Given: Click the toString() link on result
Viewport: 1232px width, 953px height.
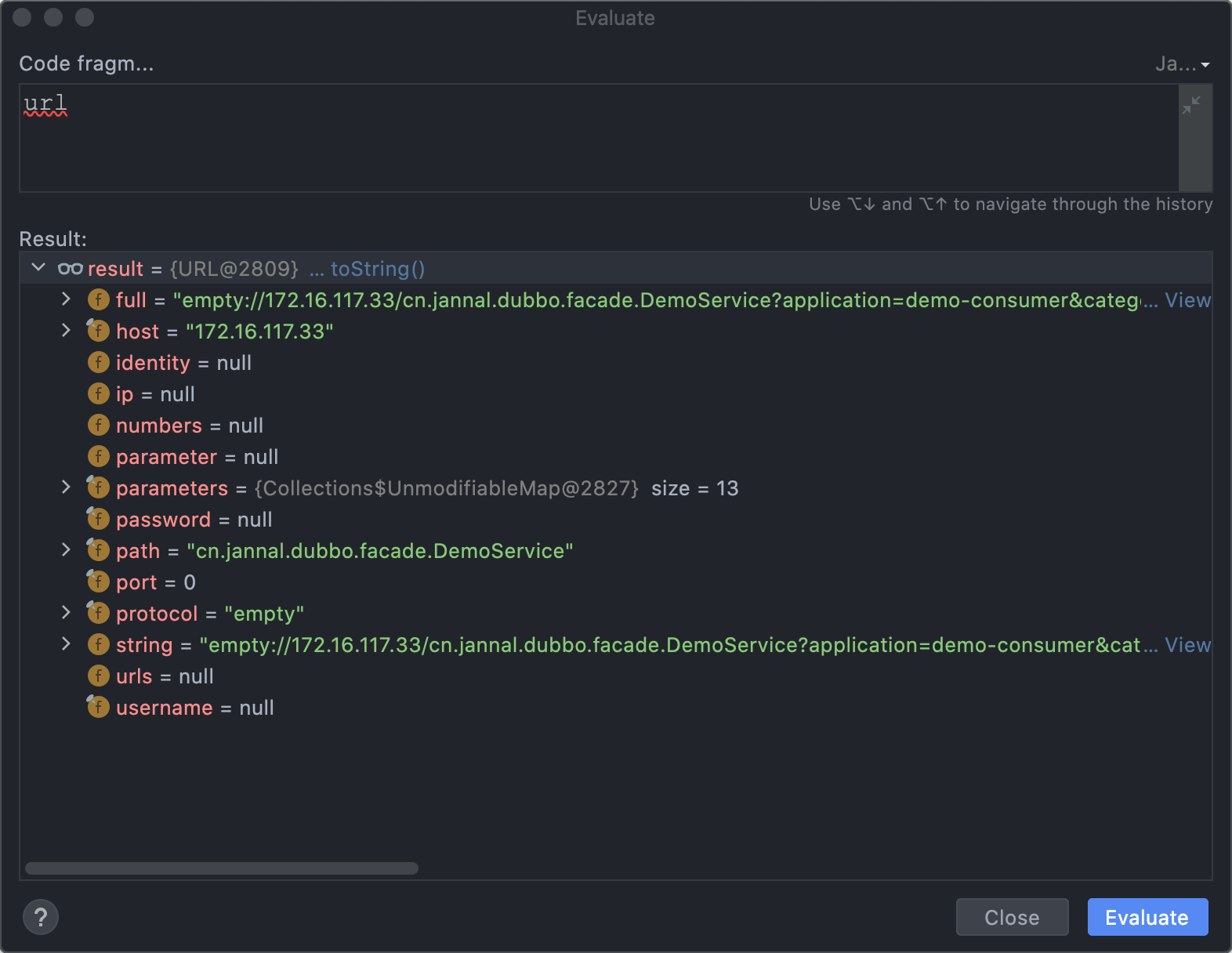Looking at the screenshot, I should pyautogui.click(x=378, y=269).
